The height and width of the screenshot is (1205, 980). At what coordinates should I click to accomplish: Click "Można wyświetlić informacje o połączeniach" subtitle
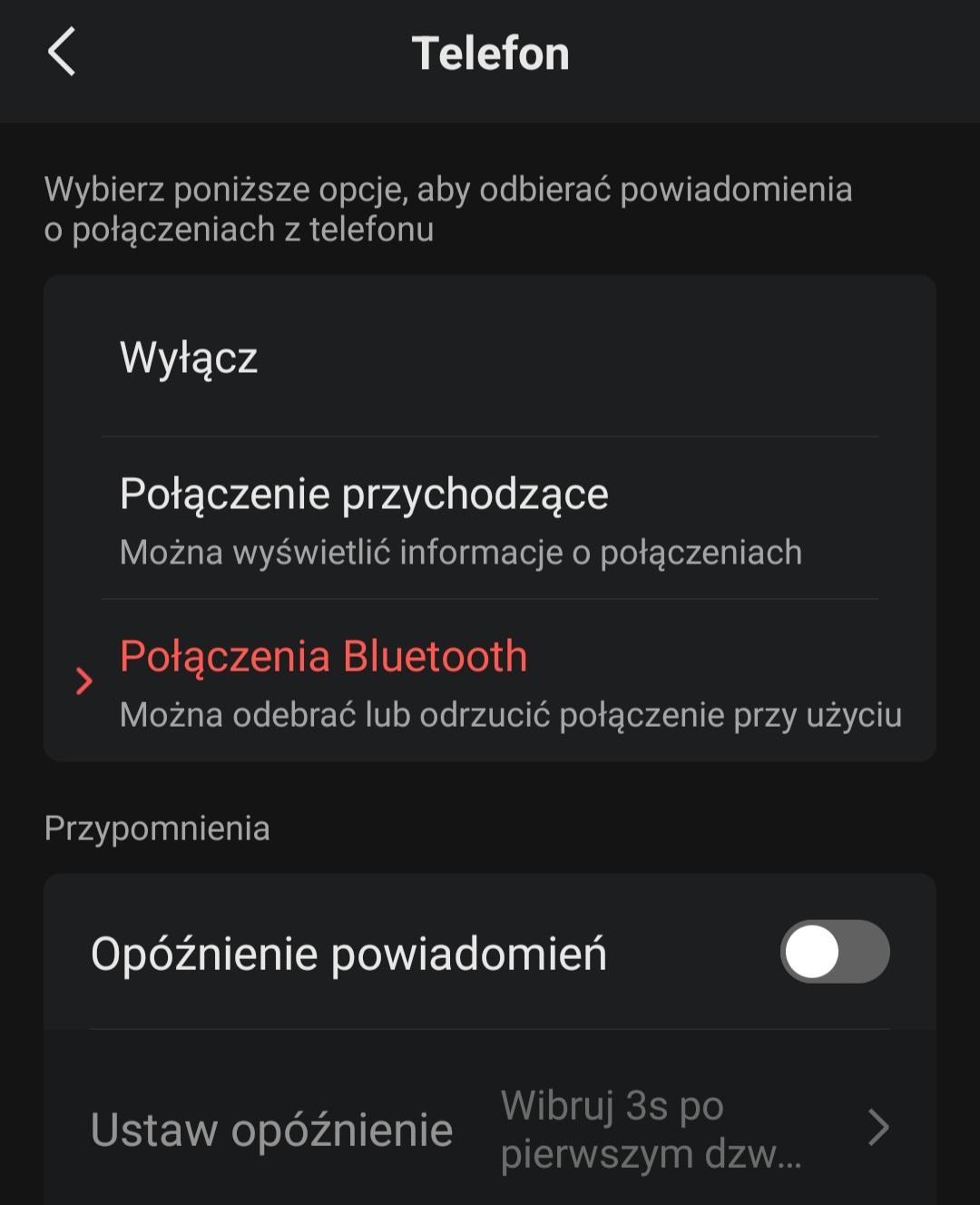click(x=460, y=553)
